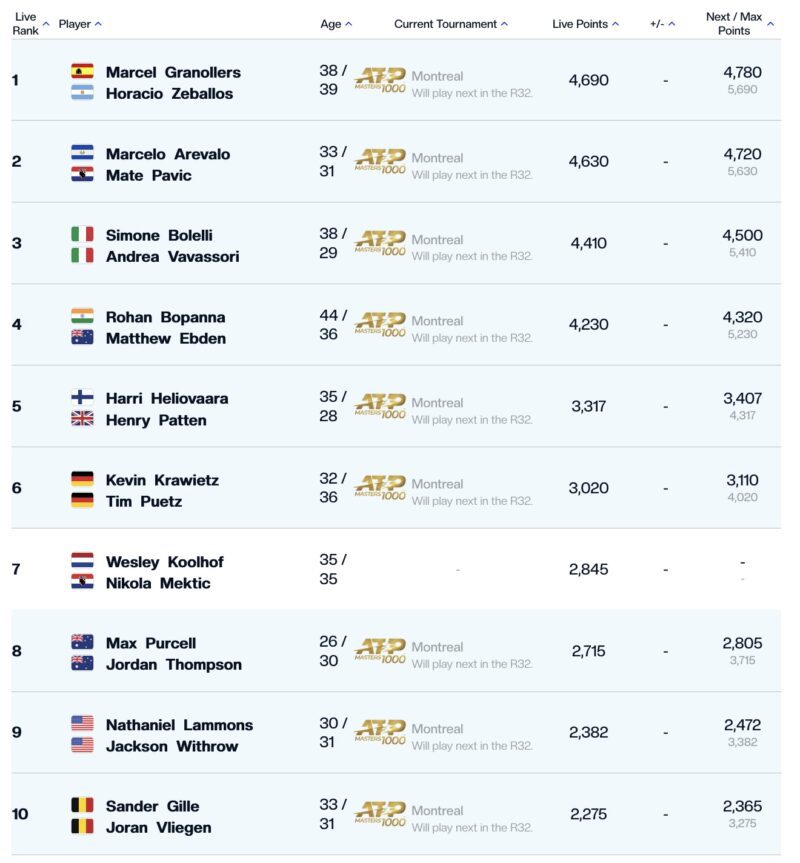Sort by Live Rank column arrow
The image size is (800, 863).
(x=46, y=24)
